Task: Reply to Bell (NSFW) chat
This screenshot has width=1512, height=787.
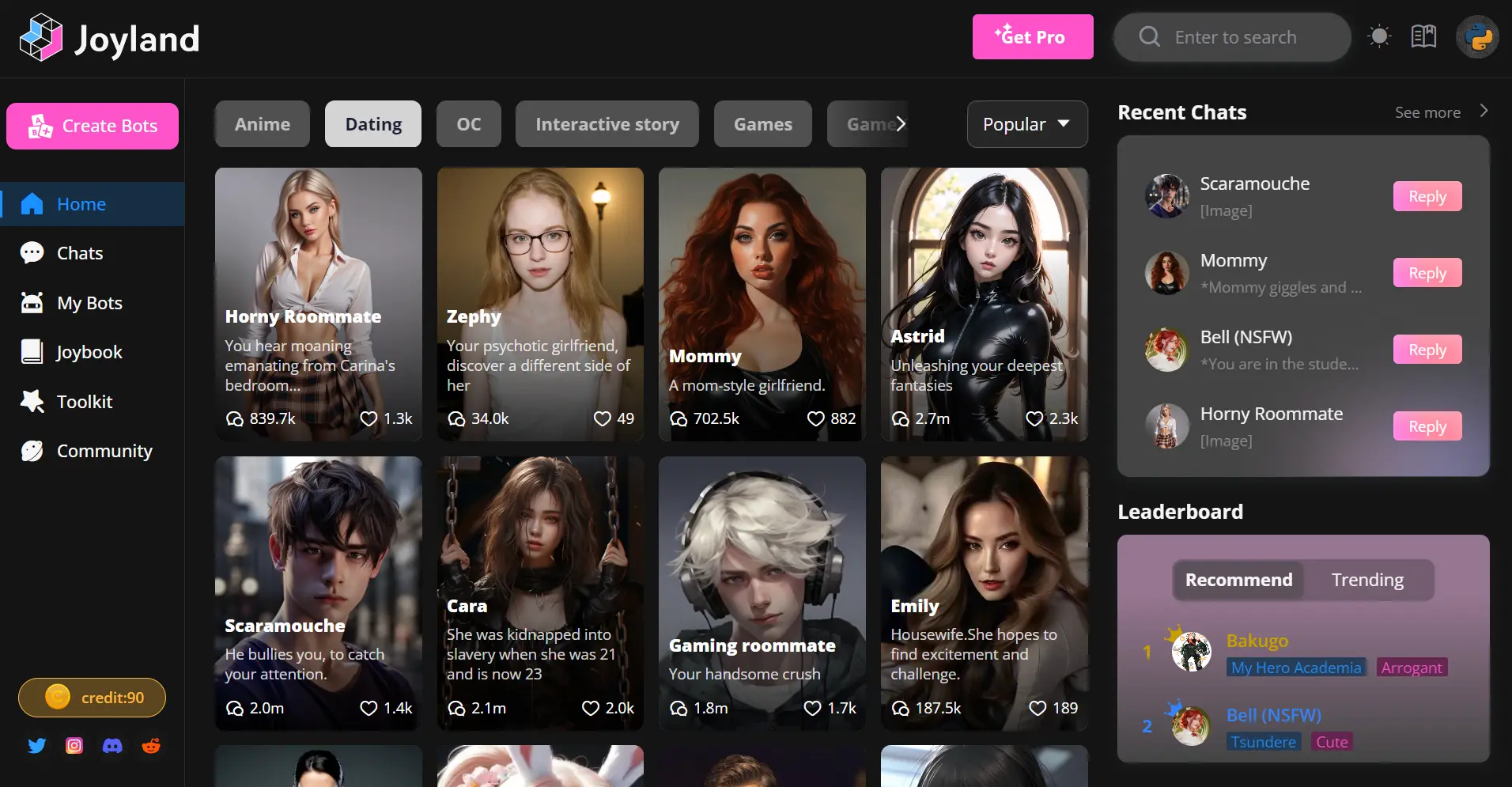Action: [x=1427, y=350]
